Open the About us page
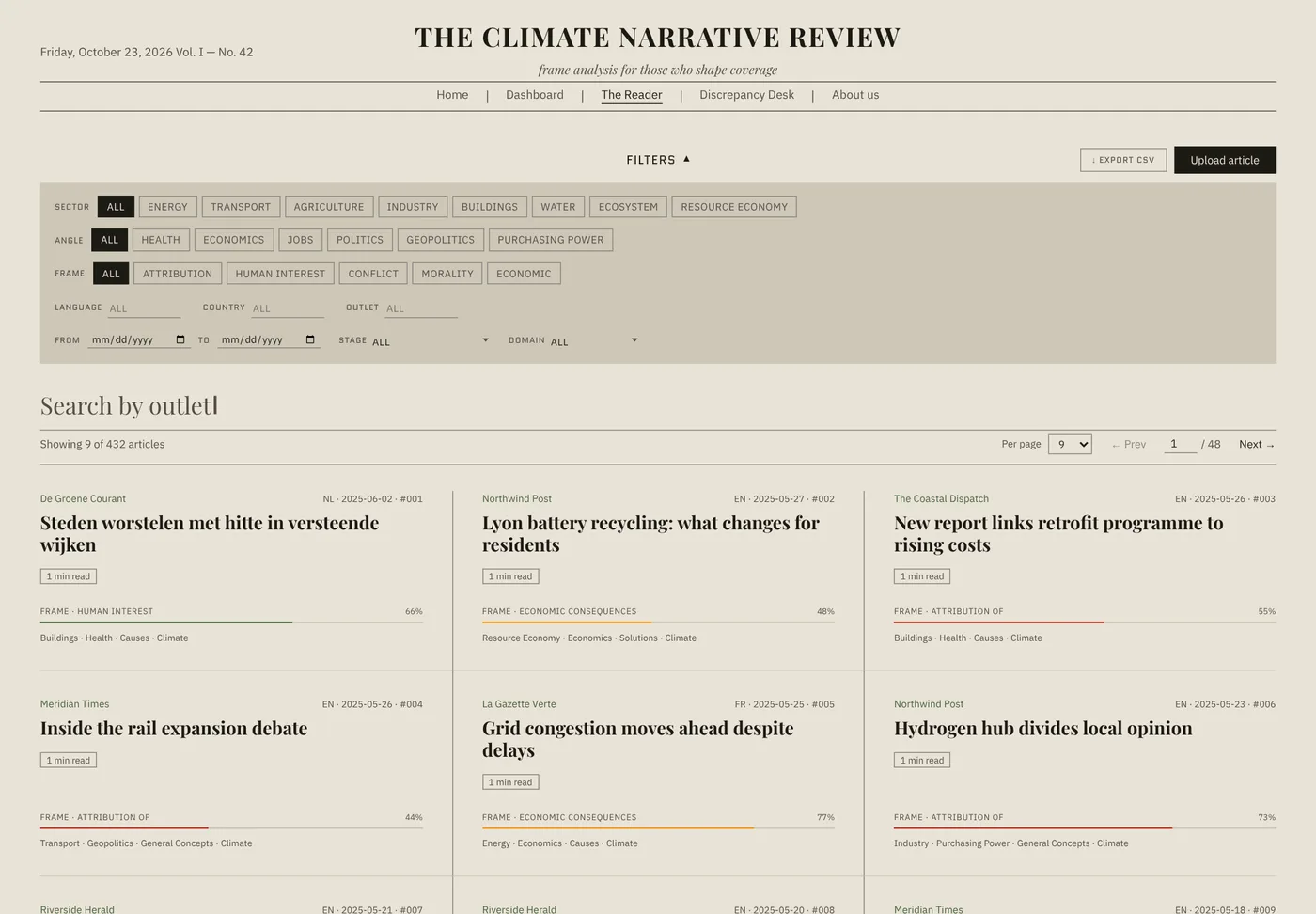The width and height of the screenshot is (1316, 914). pos(855,95)
